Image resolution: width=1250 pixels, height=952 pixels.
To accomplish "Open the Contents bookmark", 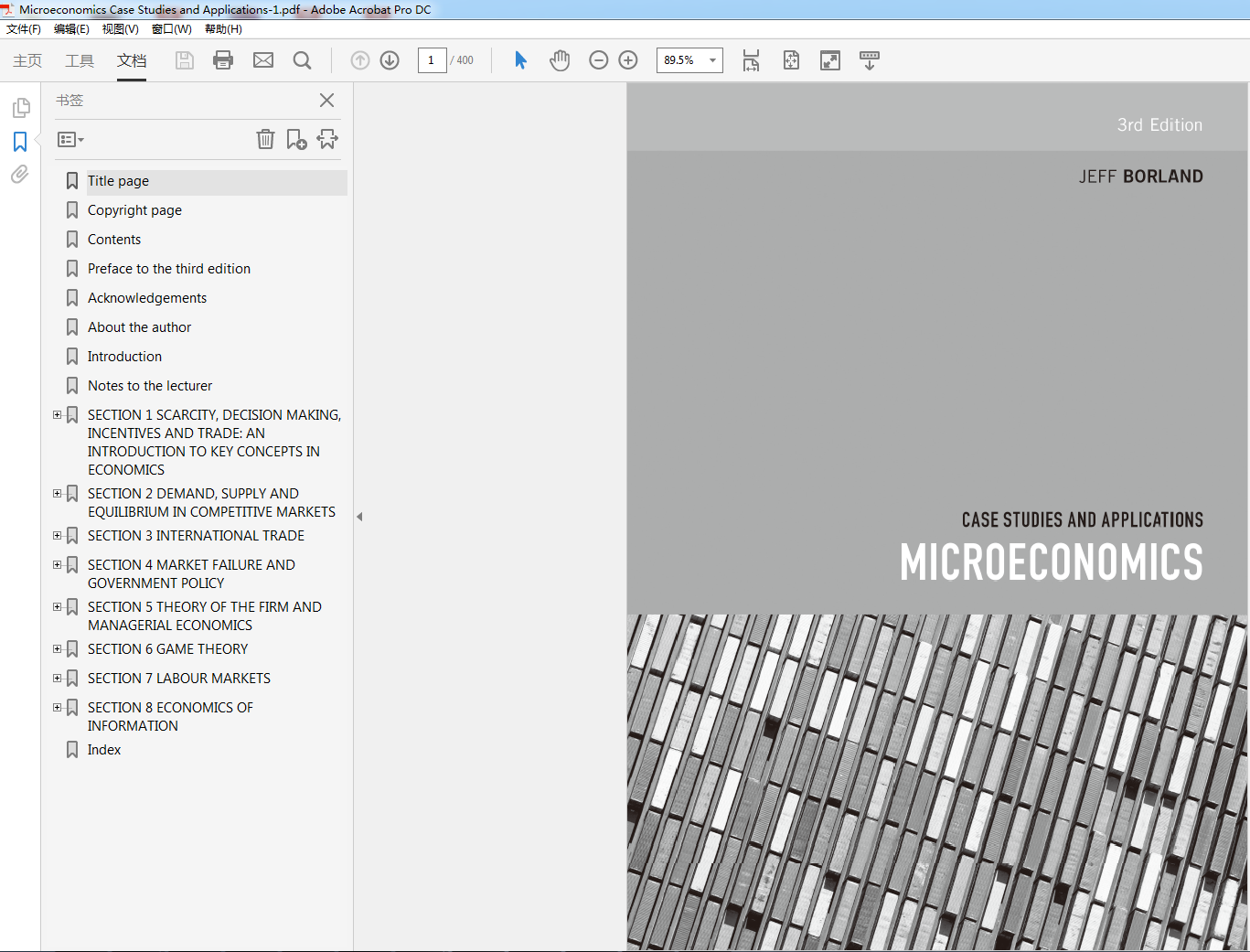I will [114, 240].
